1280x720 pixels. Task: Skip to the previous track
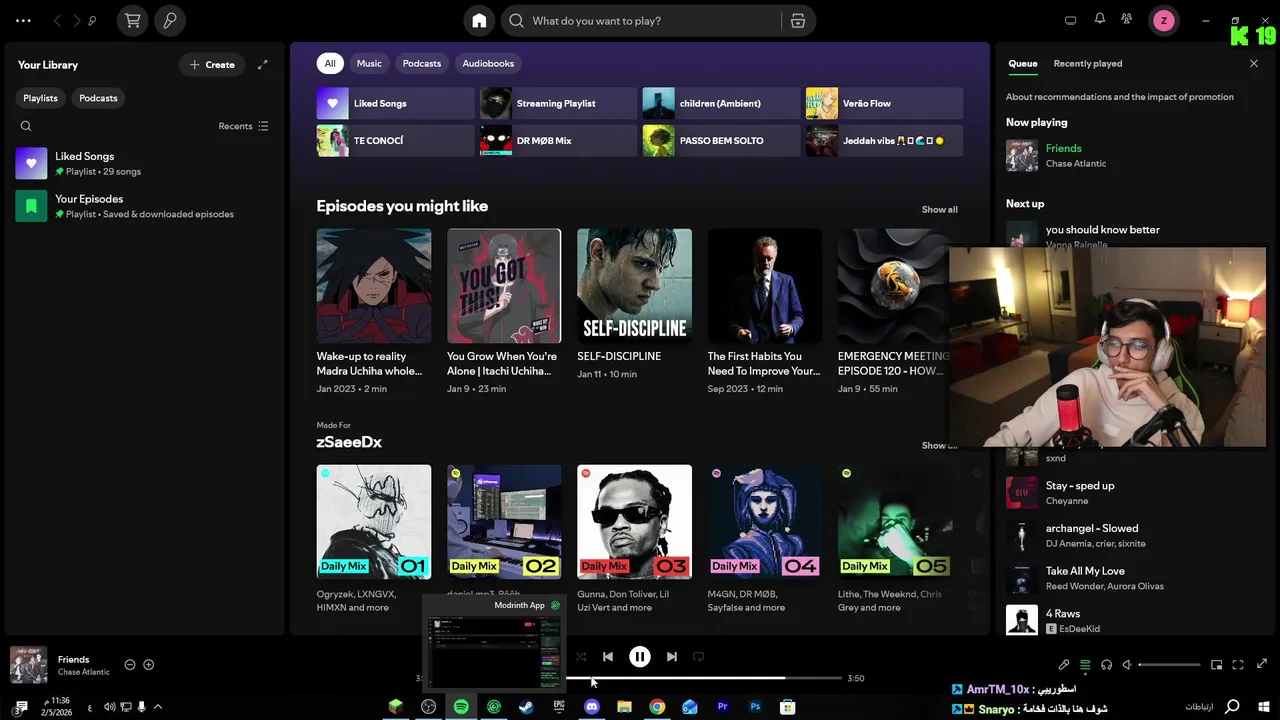point(608,657)
